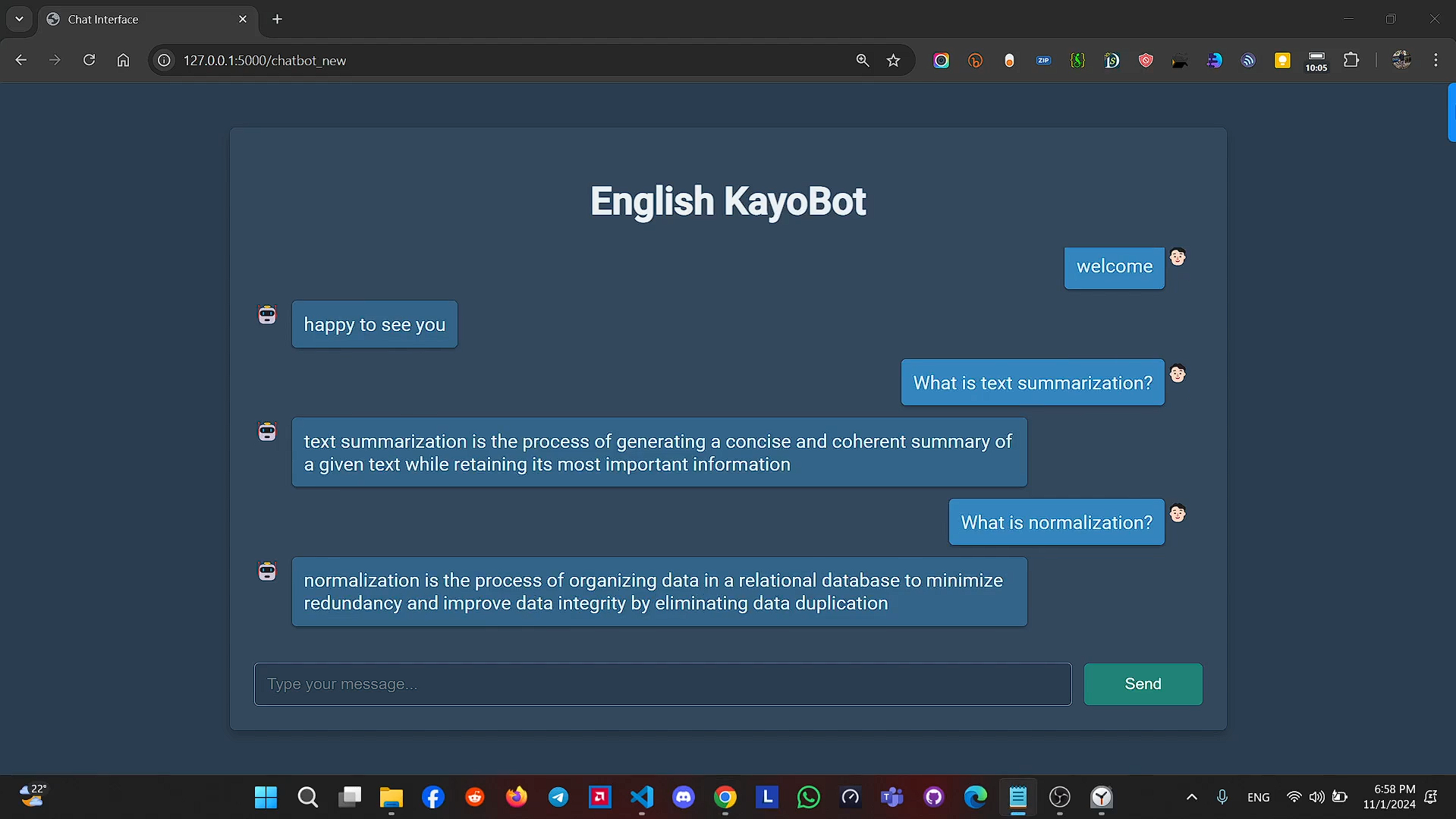Open the Google Keep extension
Viewport: 1456px width, 819px height.
point(1282,60)
